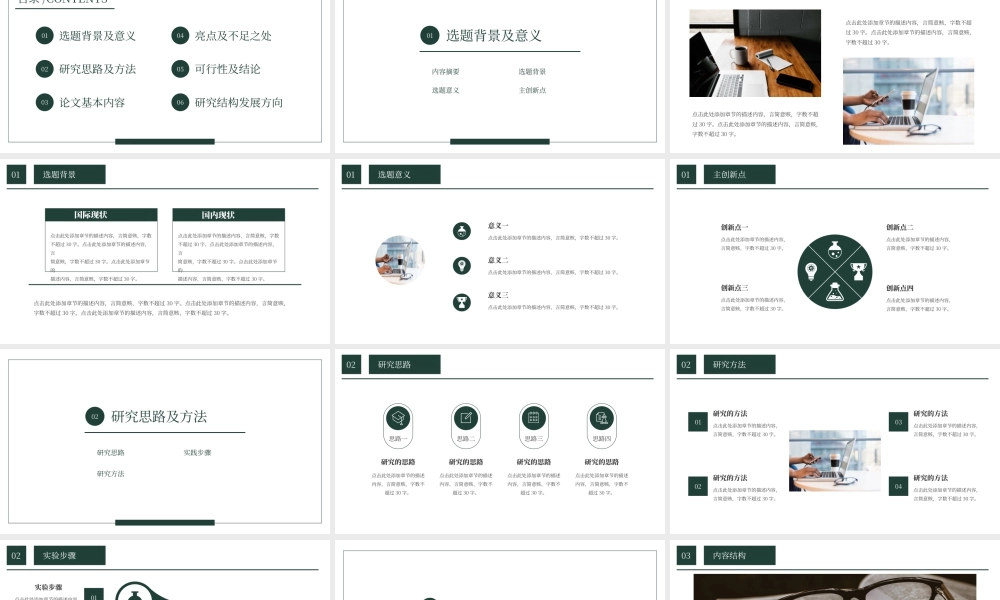Image resolution: width=1000 pixels, height=600 pixels.
Task: Click the 创新点四 heading
Action: tap(900, 288)
